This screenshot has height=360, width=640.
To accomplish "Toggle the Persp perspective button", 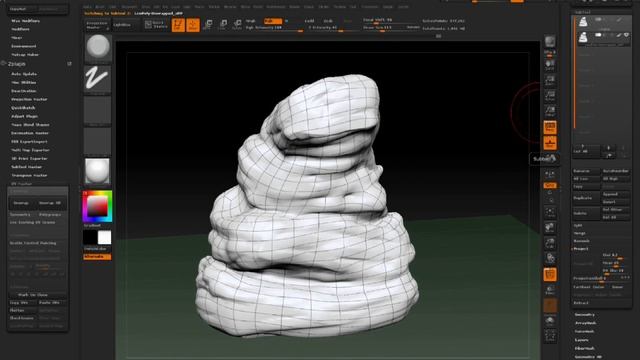I will 550,127.
